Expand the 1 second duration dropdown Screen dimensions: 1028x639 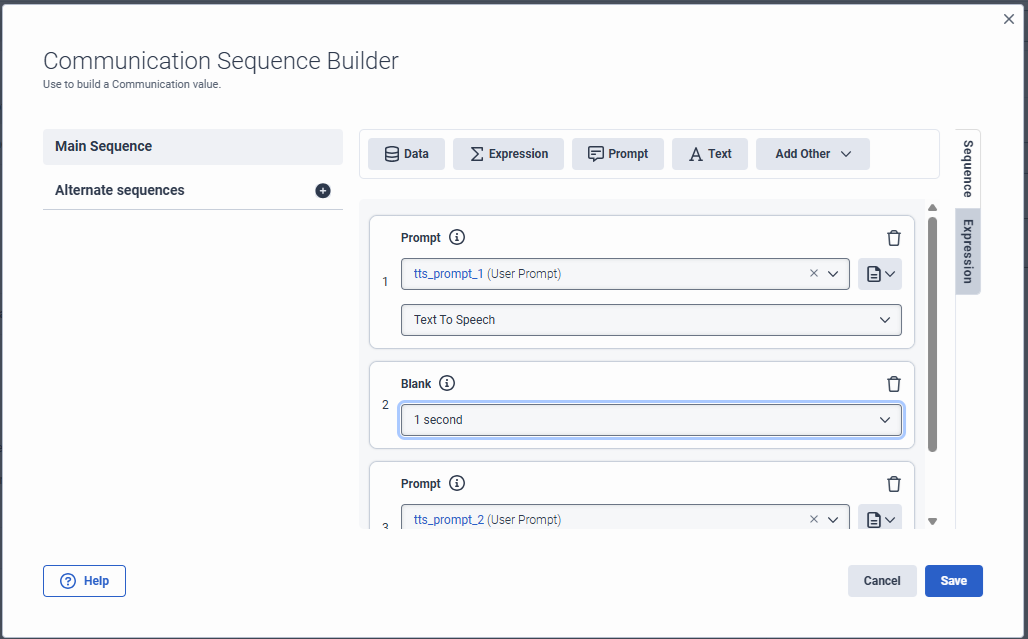pos(651,420)
